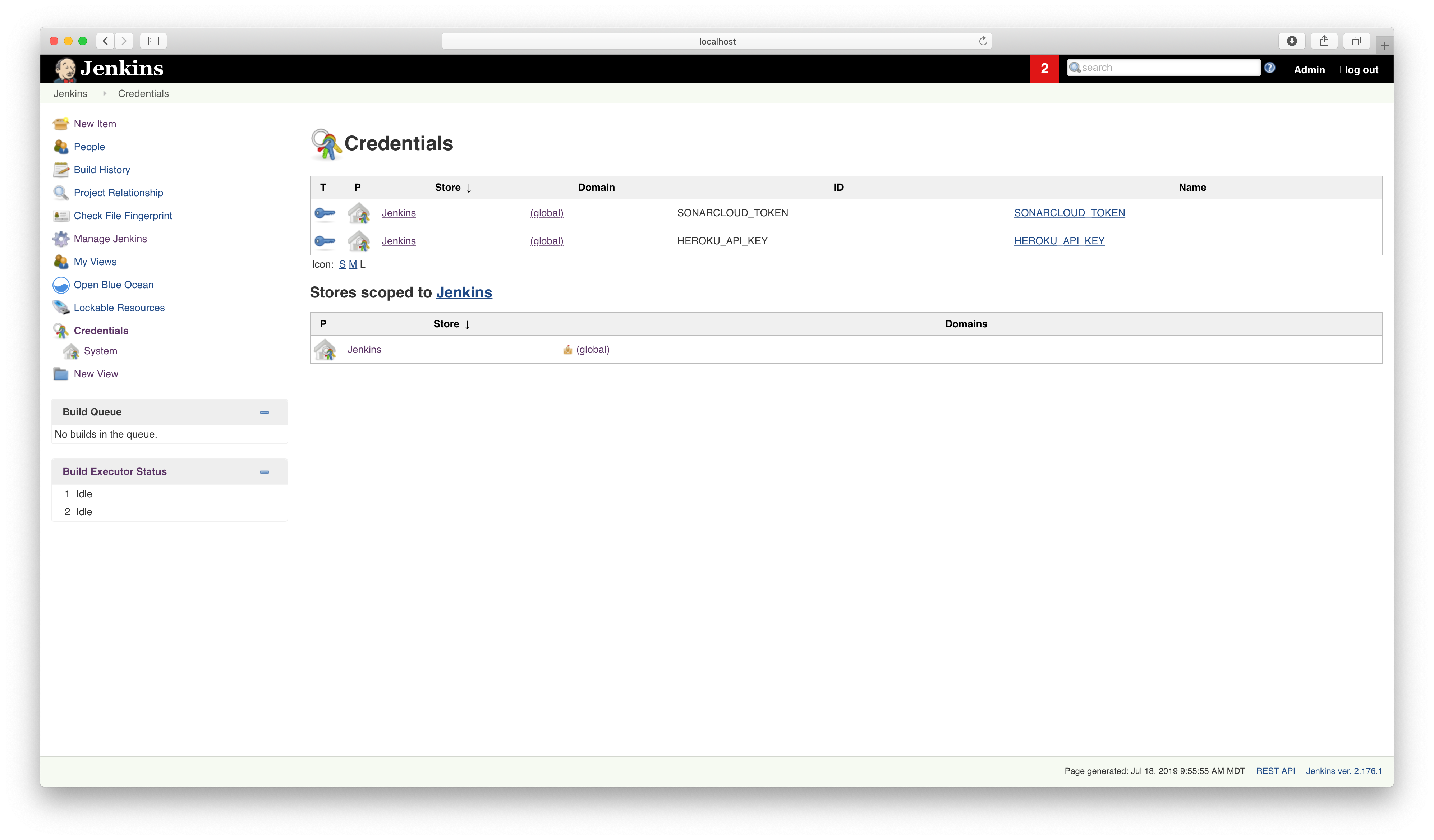Image resolution: width=1434 pixels, height=840 pixels.
Task: Toggle the Safari sidebar button
Action: tap(153, 41)
